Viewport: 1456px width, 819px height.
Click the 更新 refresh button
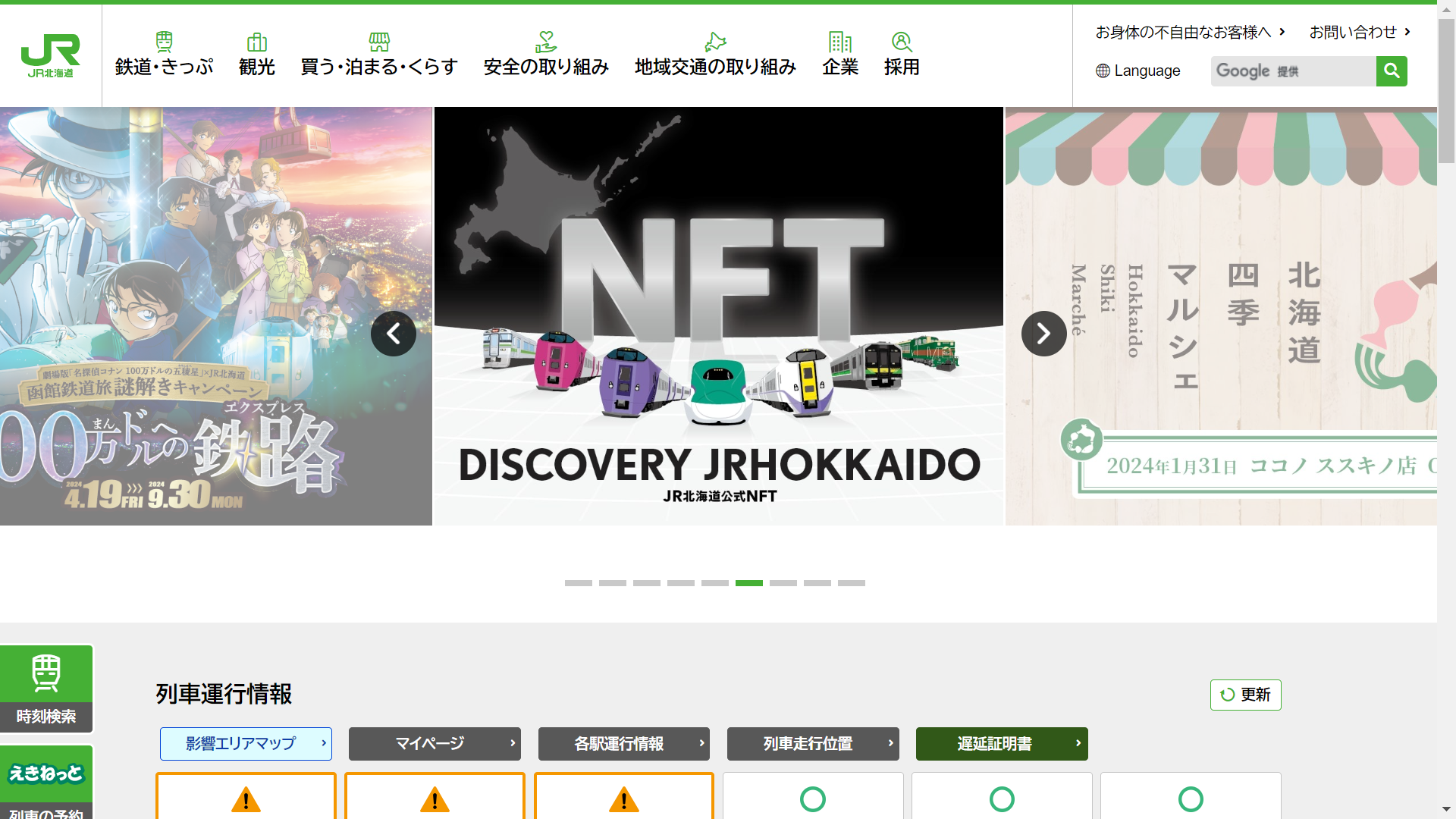pyautogui.click(x=1245, y=695)
